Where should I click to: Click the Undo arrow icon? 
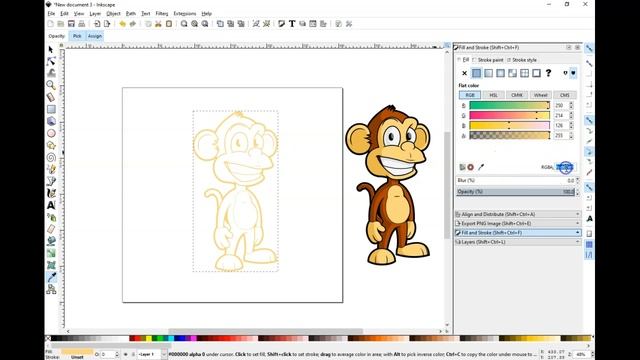click(x=122, y=24)
